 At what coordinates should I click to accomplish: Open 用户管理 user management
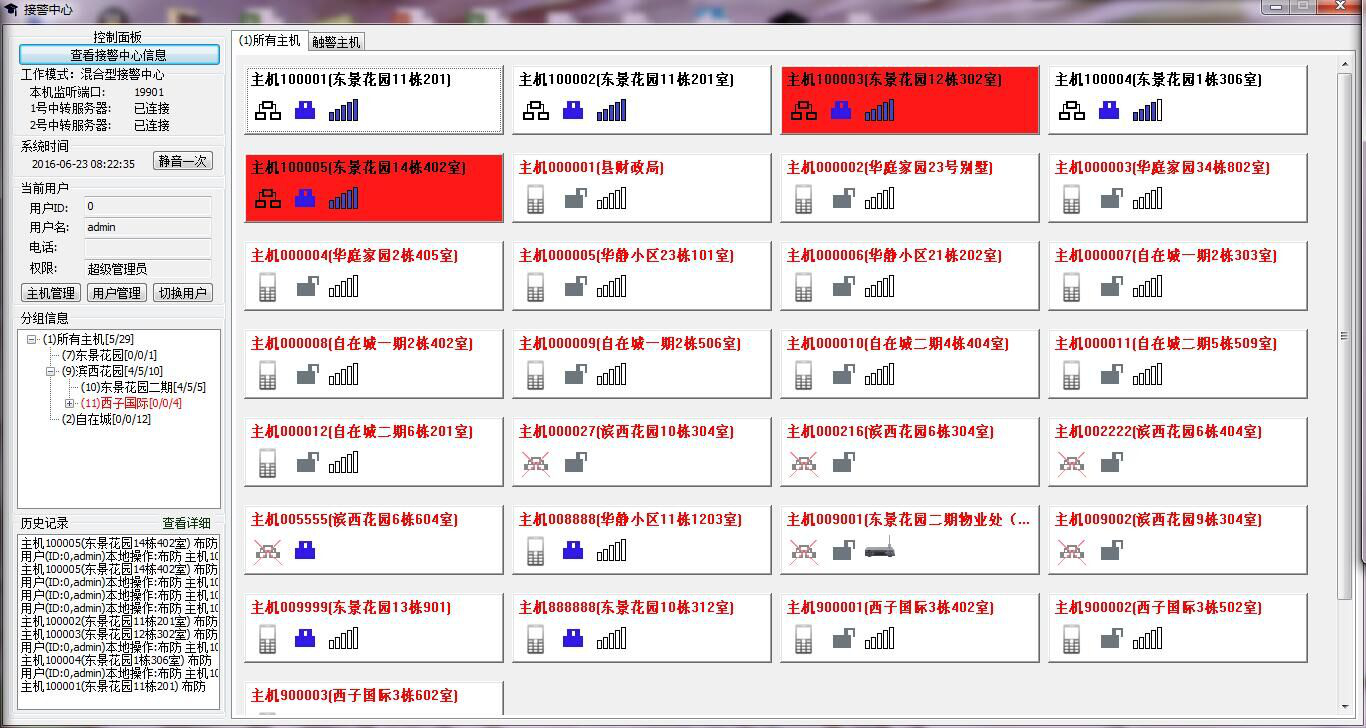click(116, 293)
